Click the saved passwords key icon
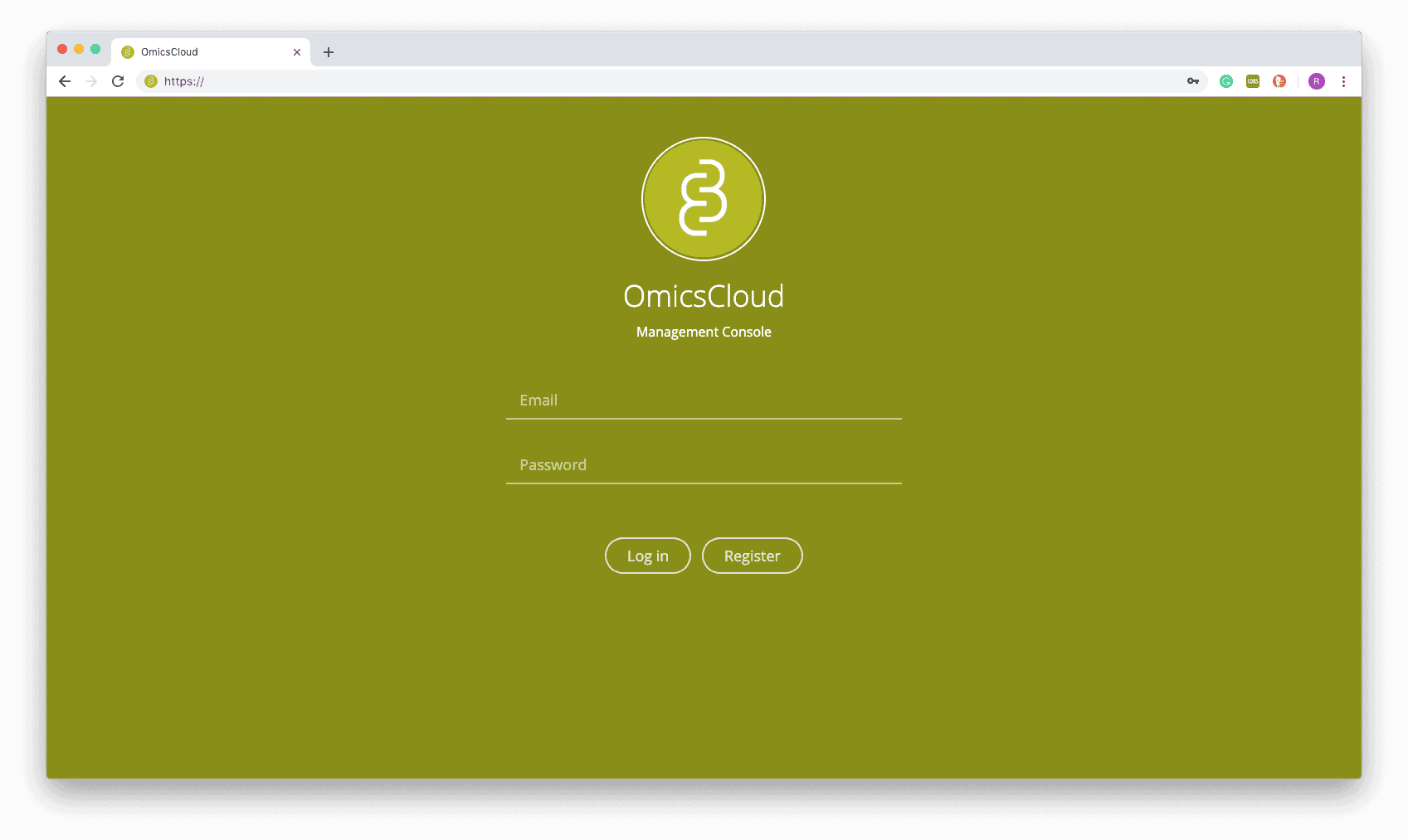This screenshot has width=1408, height=840. pos(1193,81)
